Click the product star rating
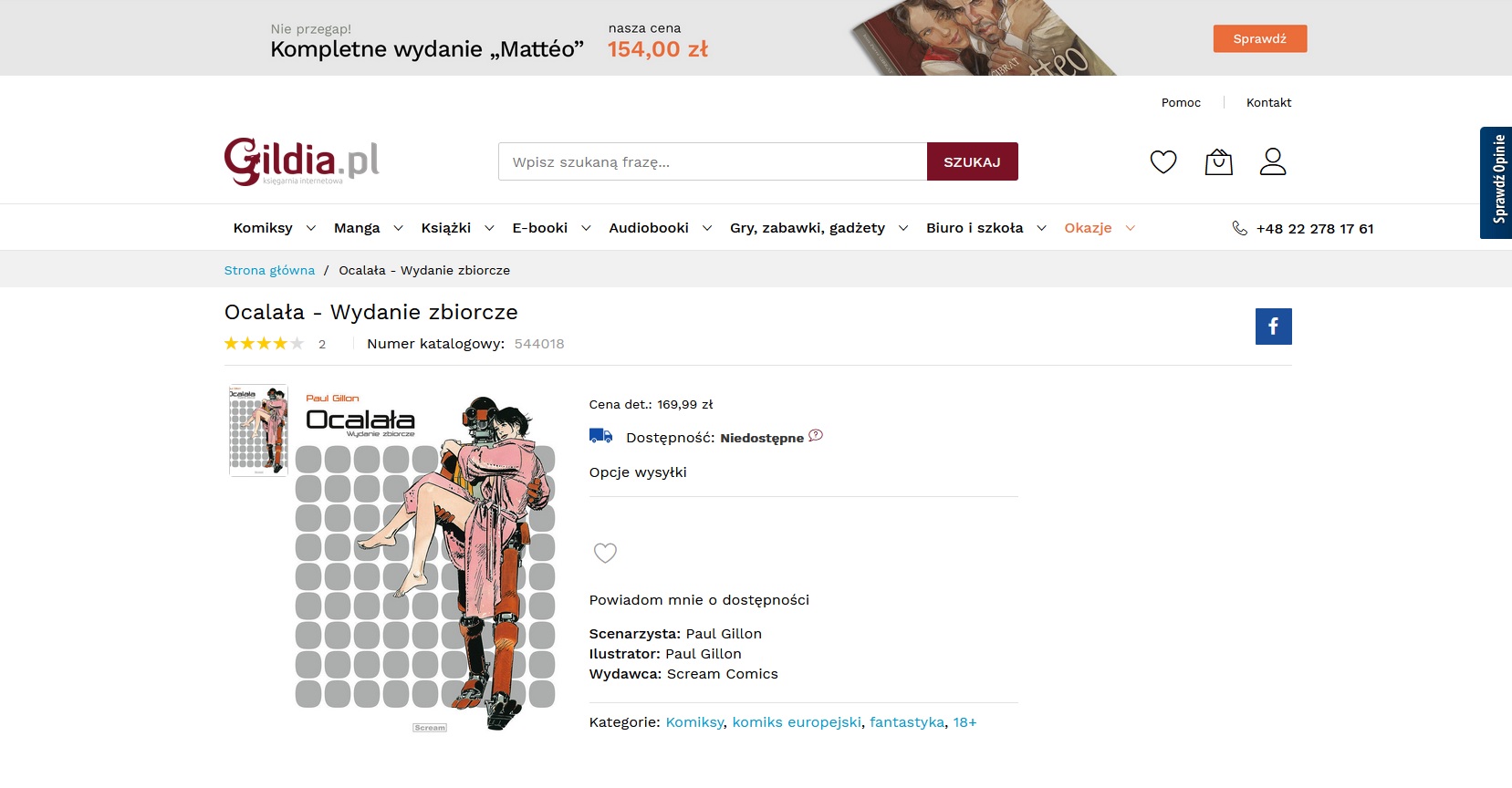The width and height of the screenshot is (1512, 788). 265,344
